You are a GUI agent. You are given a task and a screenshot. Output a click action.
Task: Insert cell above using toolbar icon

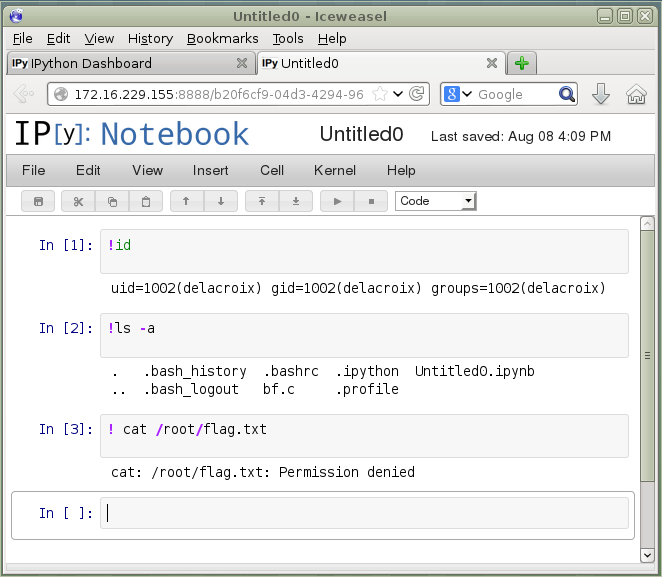(x=262, y=201)
